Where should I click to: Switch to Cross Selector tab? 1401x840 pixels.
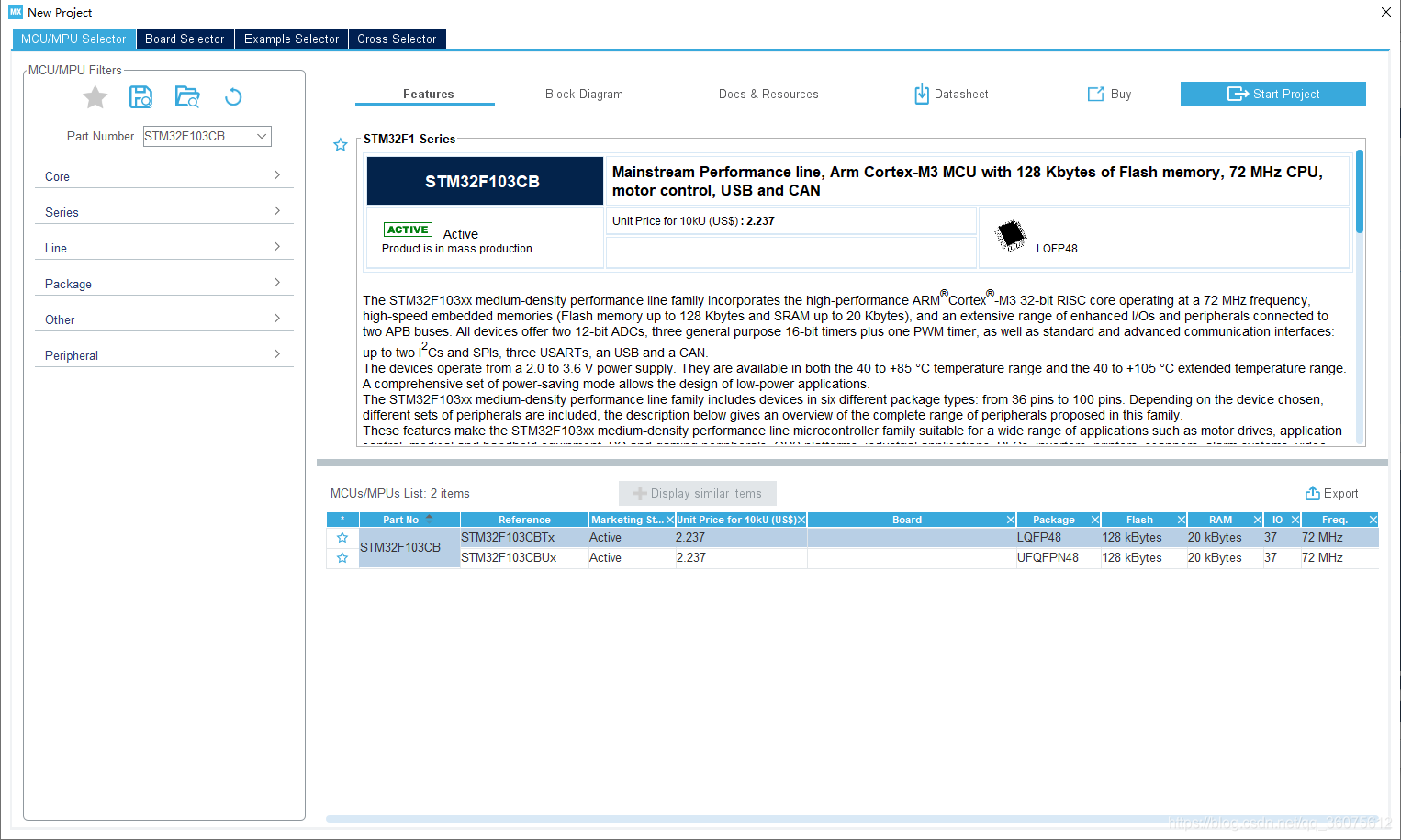tap(397, 39)
